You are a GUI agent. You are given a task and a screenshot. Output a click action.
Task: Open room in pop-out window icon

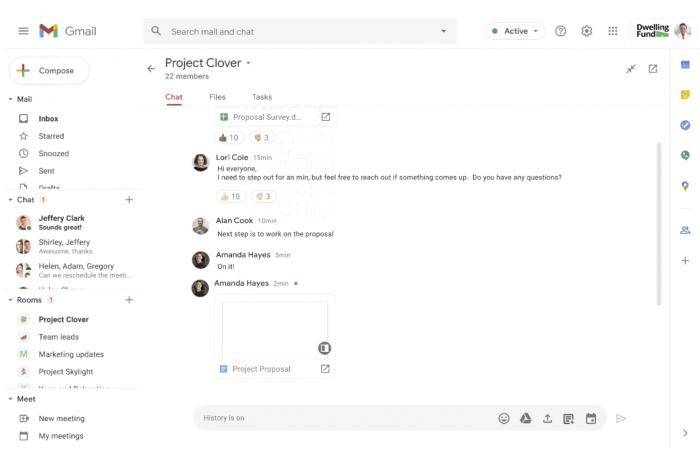(x=653, y=69)
